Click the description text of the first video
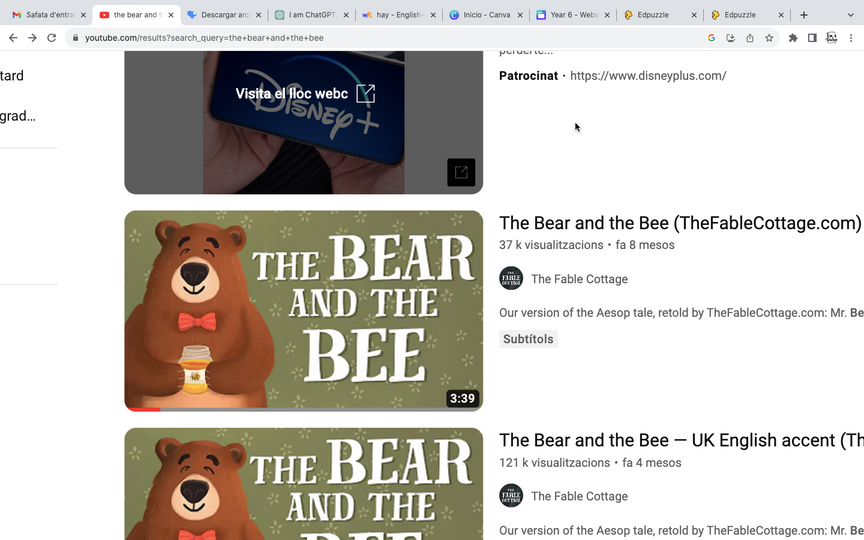Image resolution: width=864 pixels, height=540 pixels. [x=681, y=313]
